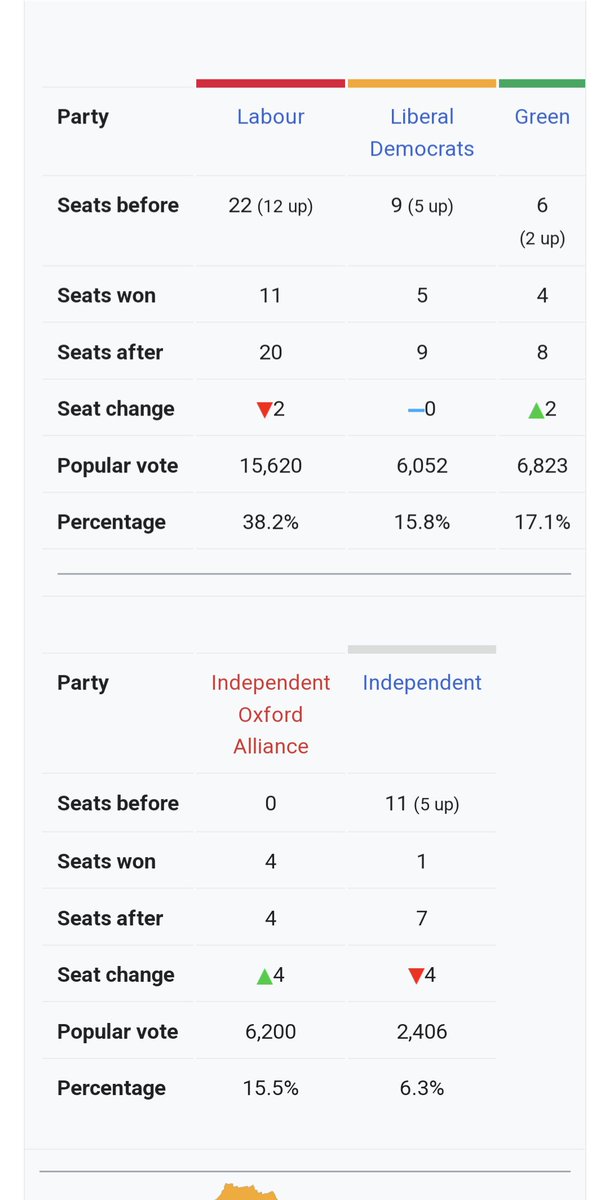
Task: Click the blue dash icon in Liberal Democrats seat change
Action: 415,409
